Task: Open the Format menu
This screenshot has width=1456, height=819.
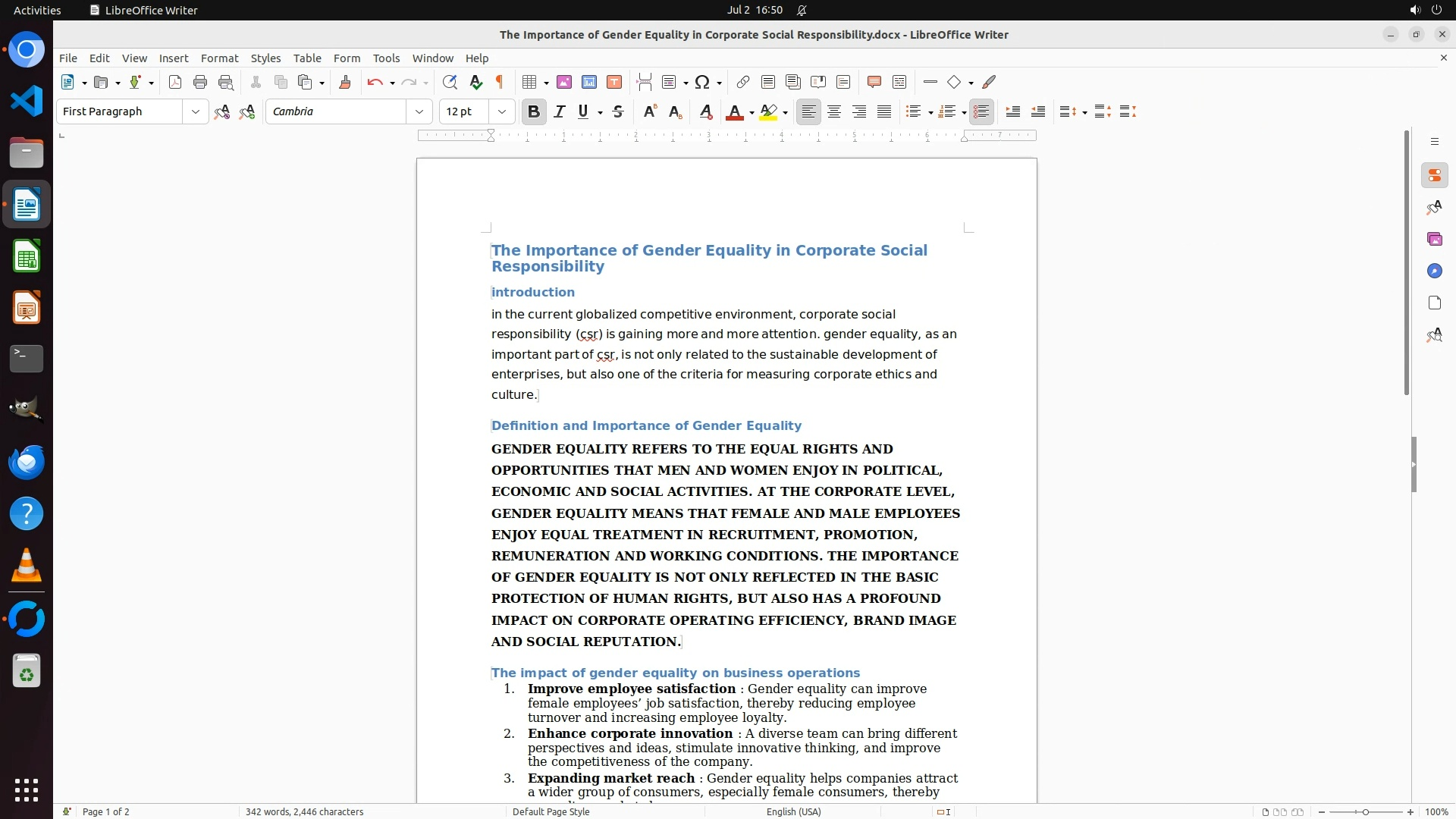Action: coord(219,58)
